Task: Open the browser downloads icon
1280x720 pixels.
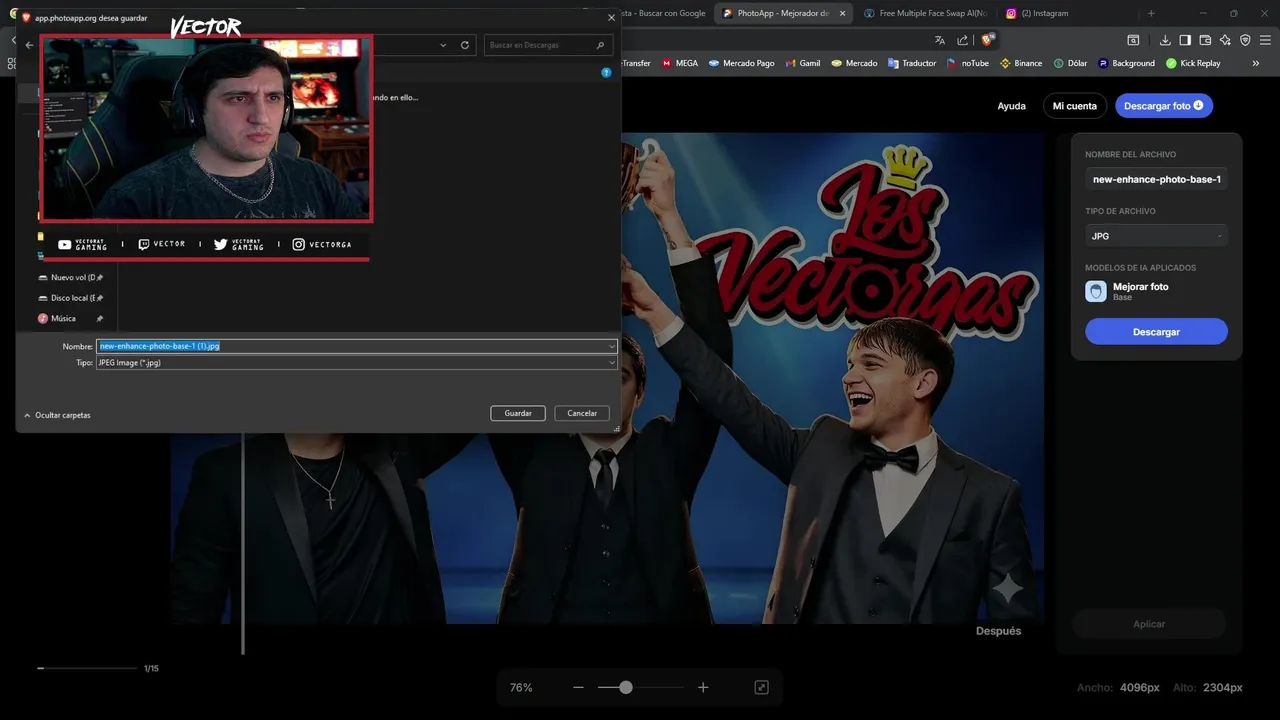Action: pyautogui.click(x=1166, y=40)
